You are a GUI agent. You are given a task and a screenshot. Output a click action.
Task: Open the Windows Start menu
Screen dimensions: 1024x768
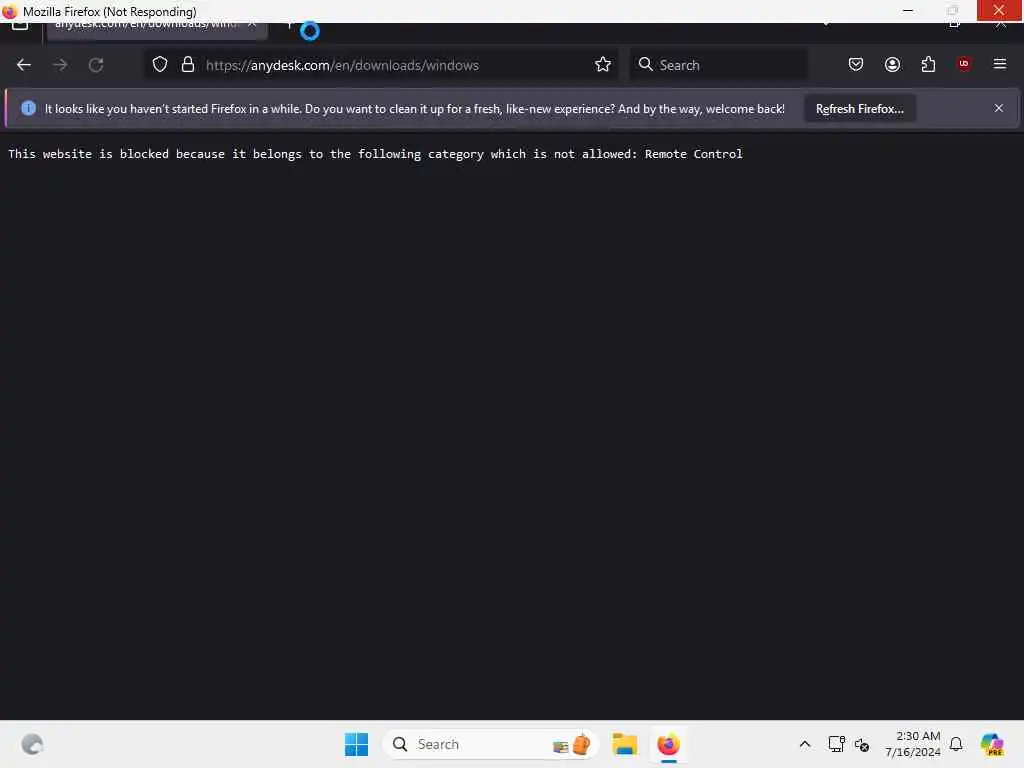point(356,744)
